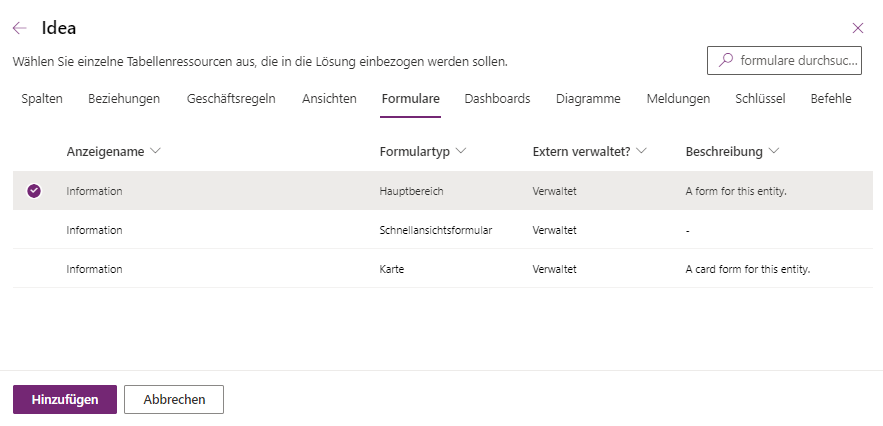This screenshot has width=883, height=426.
Task: Close the Idea panel with the X
Action: click(857, 28)
